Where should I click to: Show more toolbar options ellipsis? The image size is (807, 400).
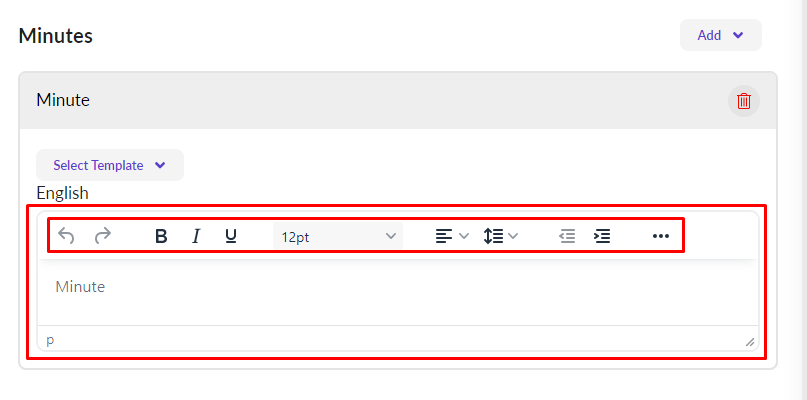coord(660,236)
